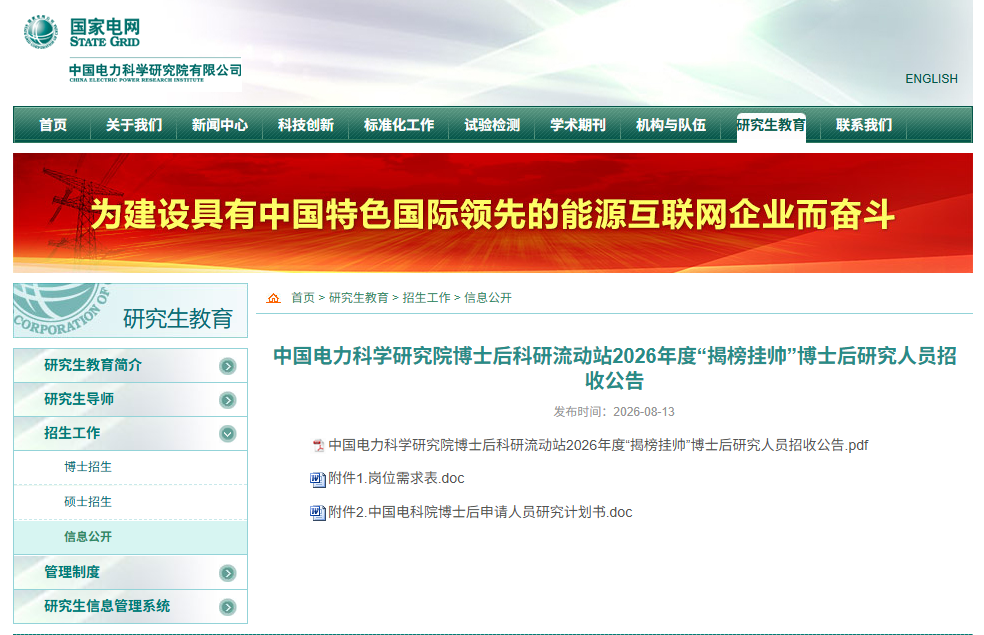This screenshot has width=984, height=635.
Task: Select 硕士招生 submenu item
Action: point(88,502)
